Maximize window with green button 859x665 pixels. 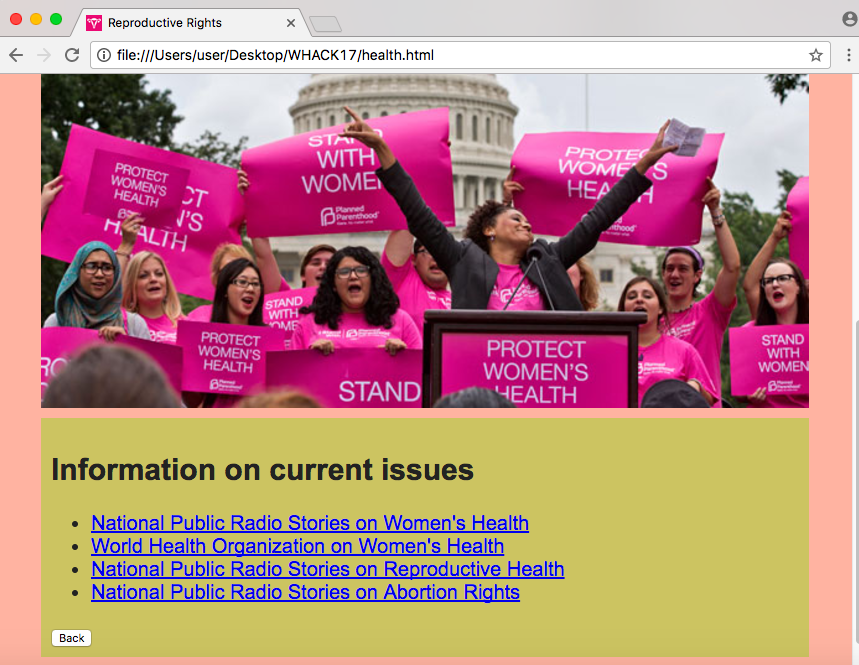[55, 19]
